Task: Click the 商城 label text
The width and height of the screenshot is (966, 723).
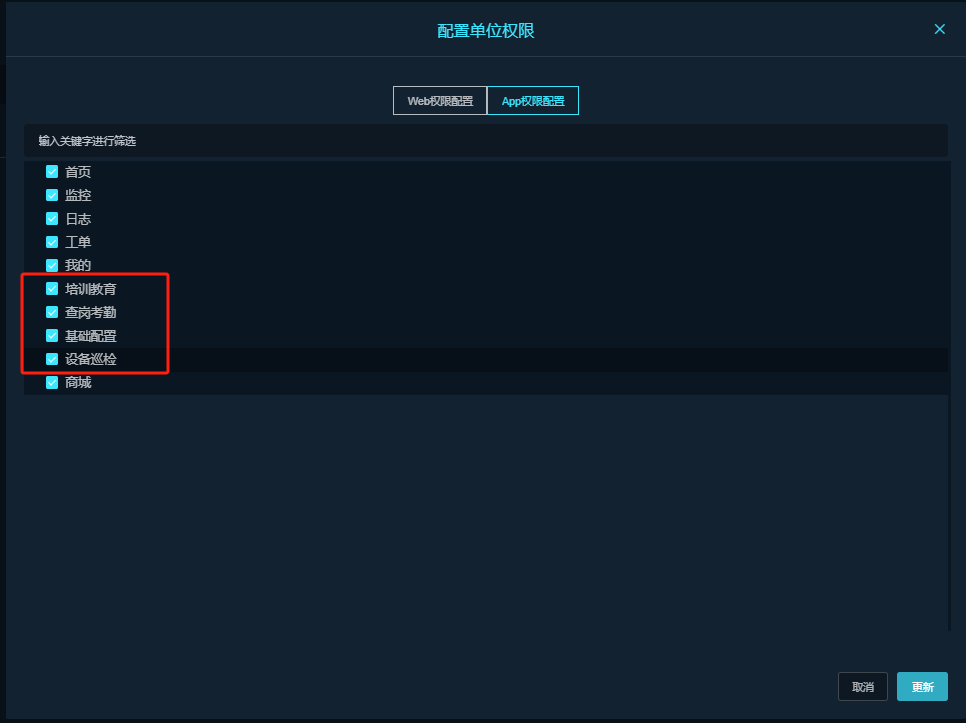Action: click(78, 382)
